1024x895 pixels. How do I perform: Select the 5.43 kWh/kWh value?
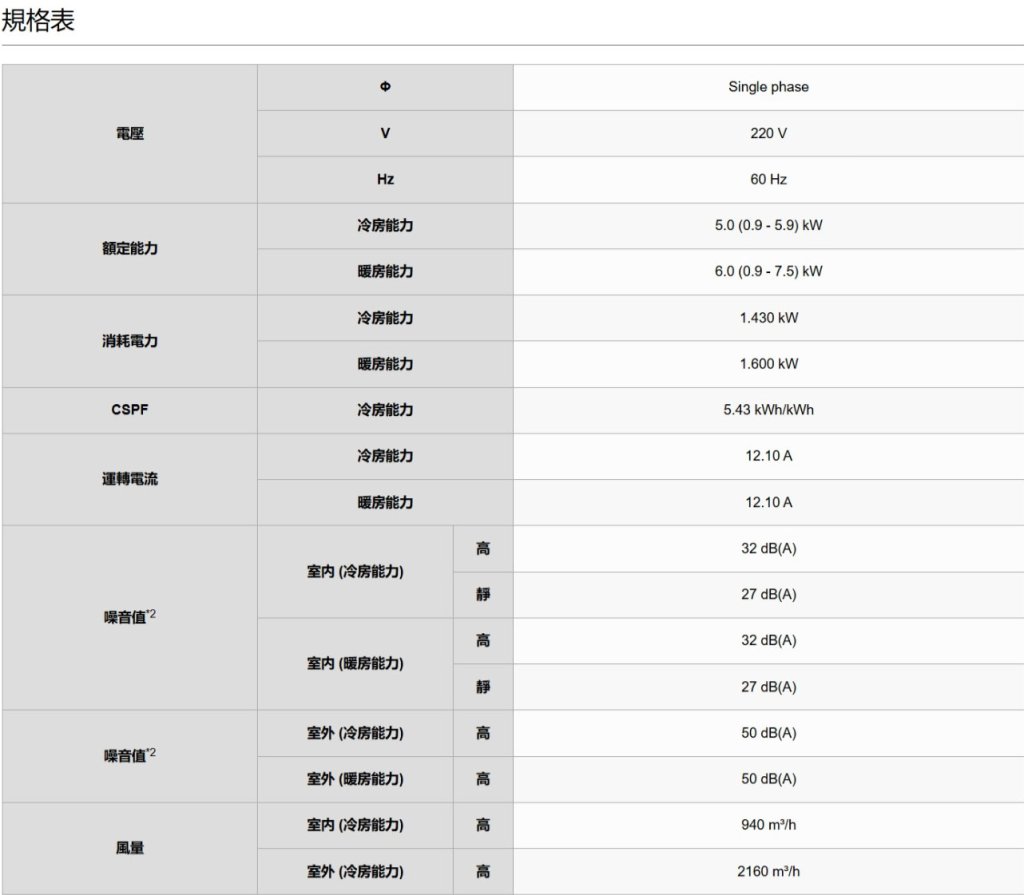pos(768,410)
